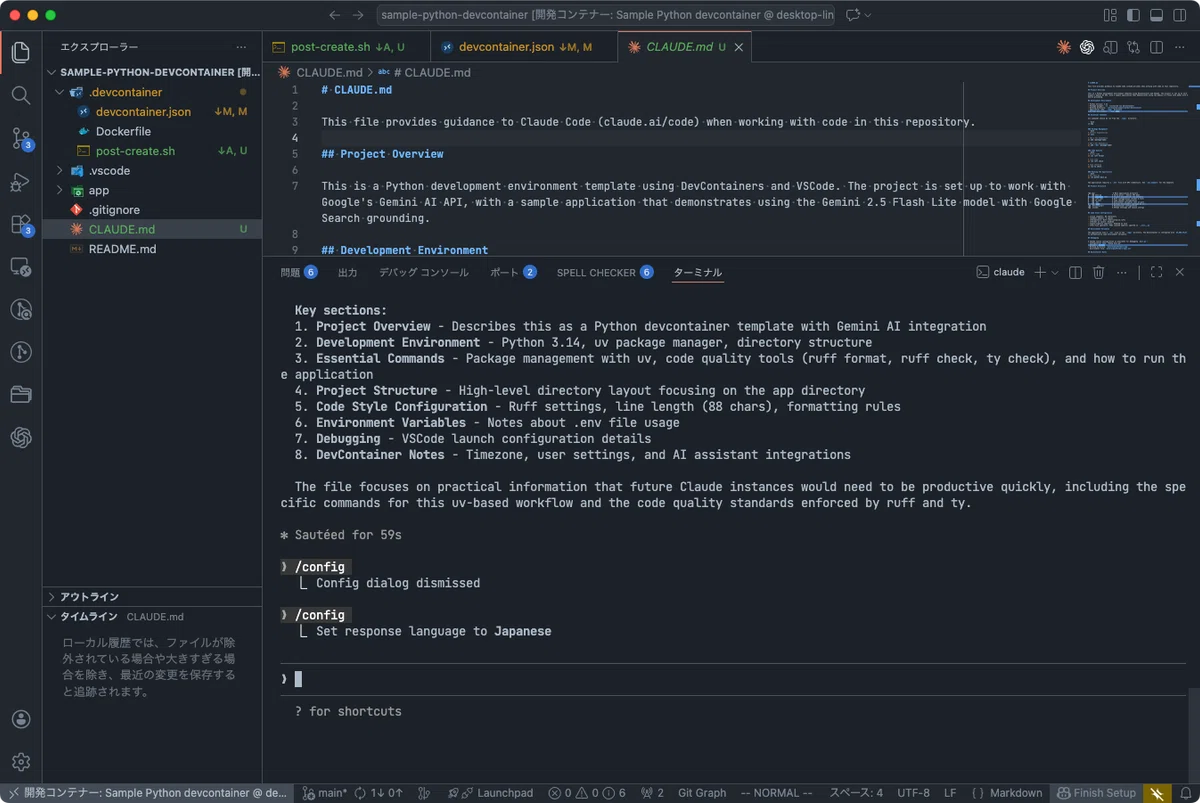Click the remote dev container status indicator
Viewport: 1200px width, 803px height.
coord(147,793)
